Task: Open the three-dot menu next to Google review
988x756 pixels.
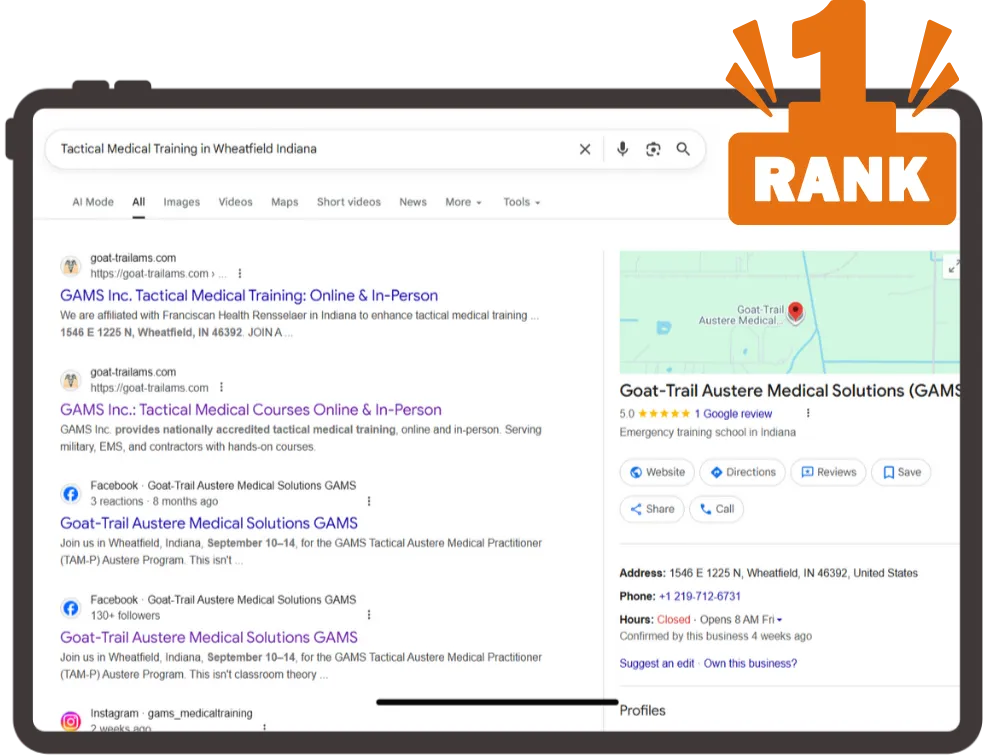Action: pos(808,413)
